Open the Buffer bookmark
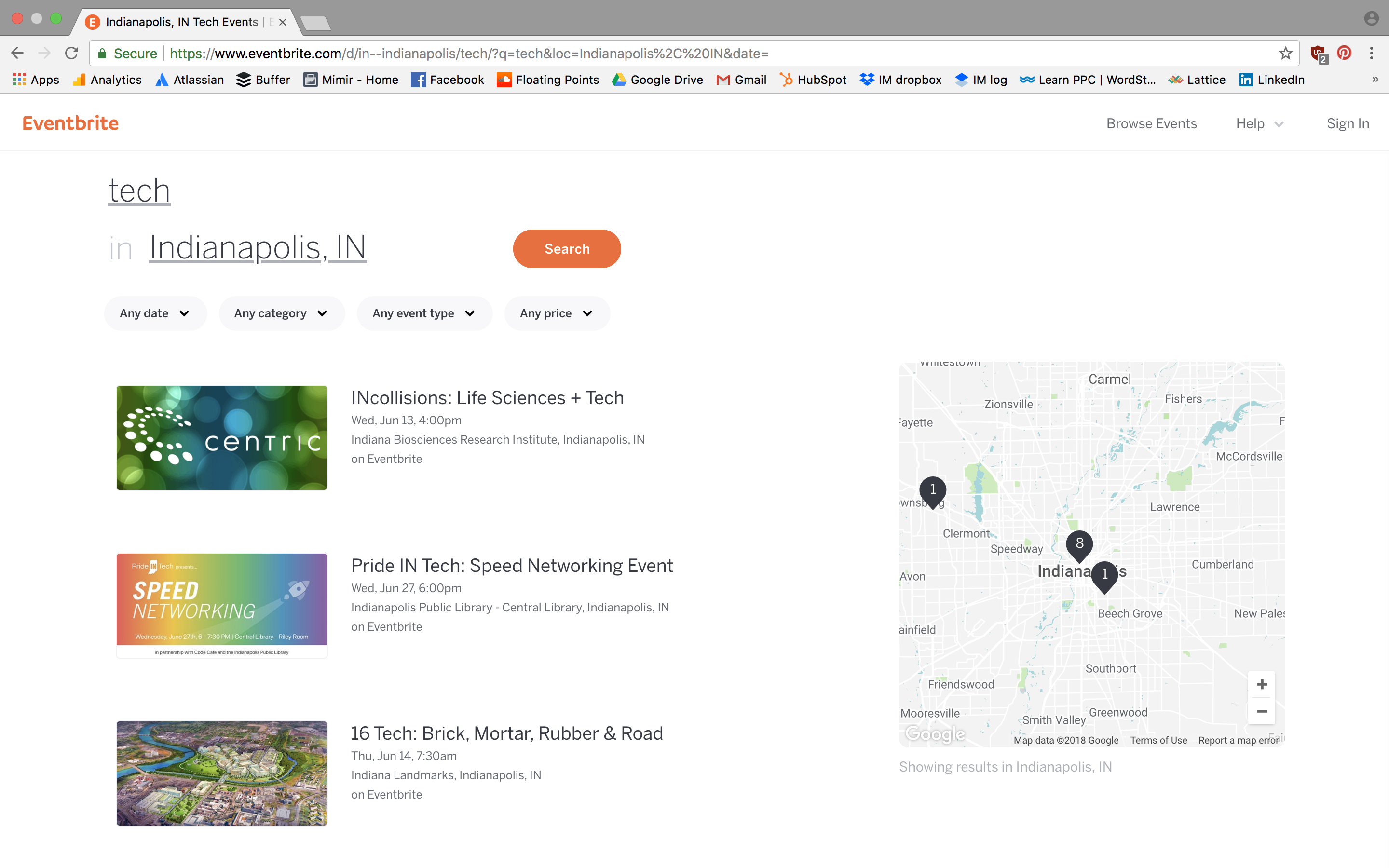The image size is (1389, 868). (263, 80)
